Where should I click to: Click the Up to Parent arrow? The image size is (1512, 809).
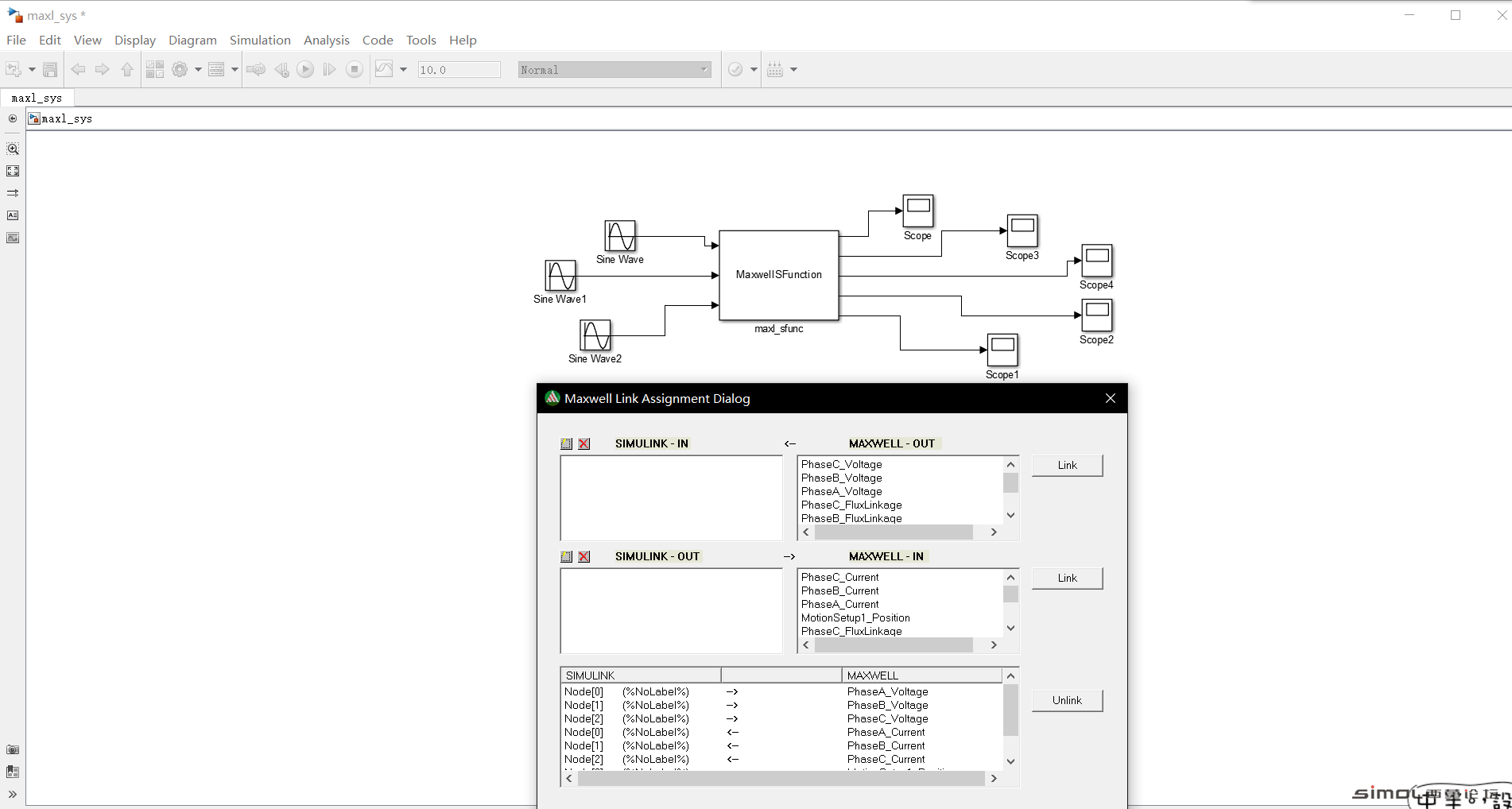(x=127, y=70)
